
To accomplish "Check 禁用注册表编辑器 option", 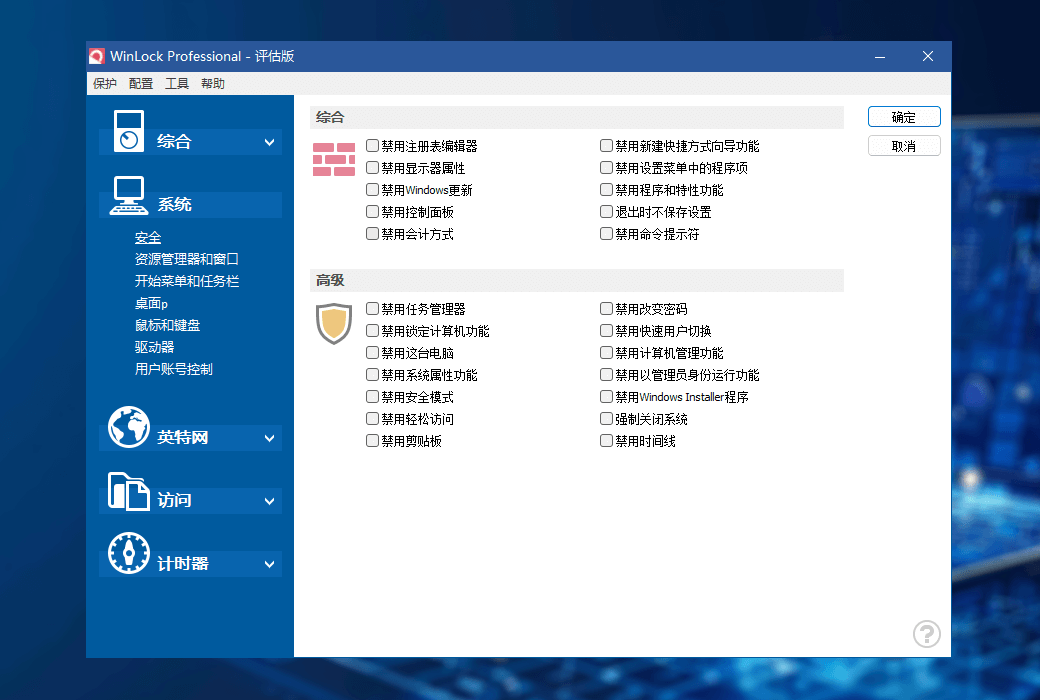I will tap(373, 145).
